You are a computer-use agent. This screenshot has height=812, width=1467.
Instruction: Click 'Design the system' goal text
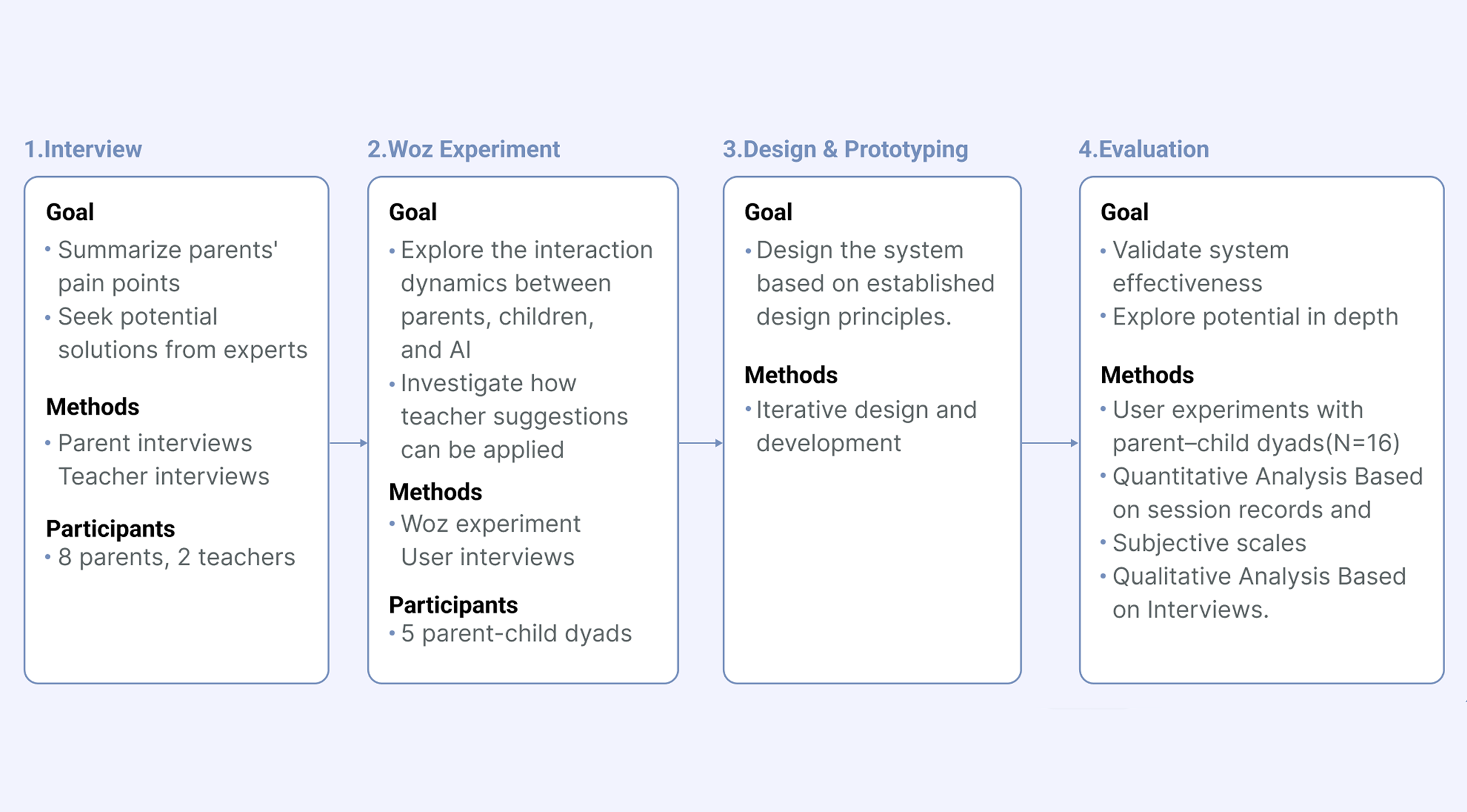coord(859,250)
